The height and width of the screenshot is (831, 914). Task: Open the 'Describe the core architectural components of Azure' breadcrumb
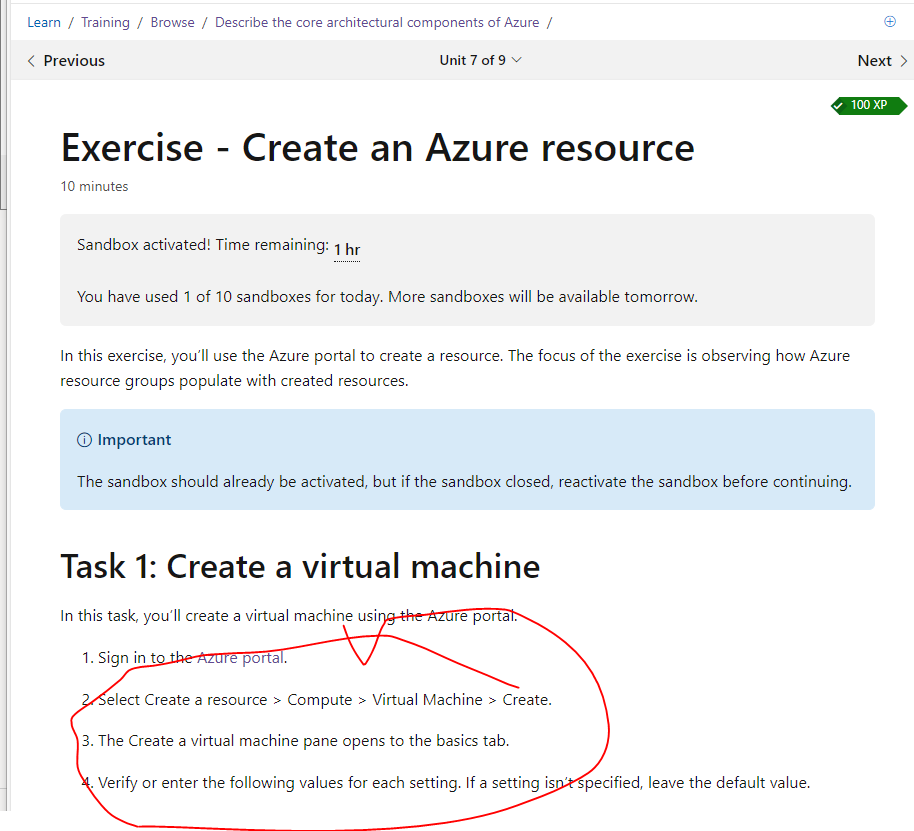coord(377,22)
